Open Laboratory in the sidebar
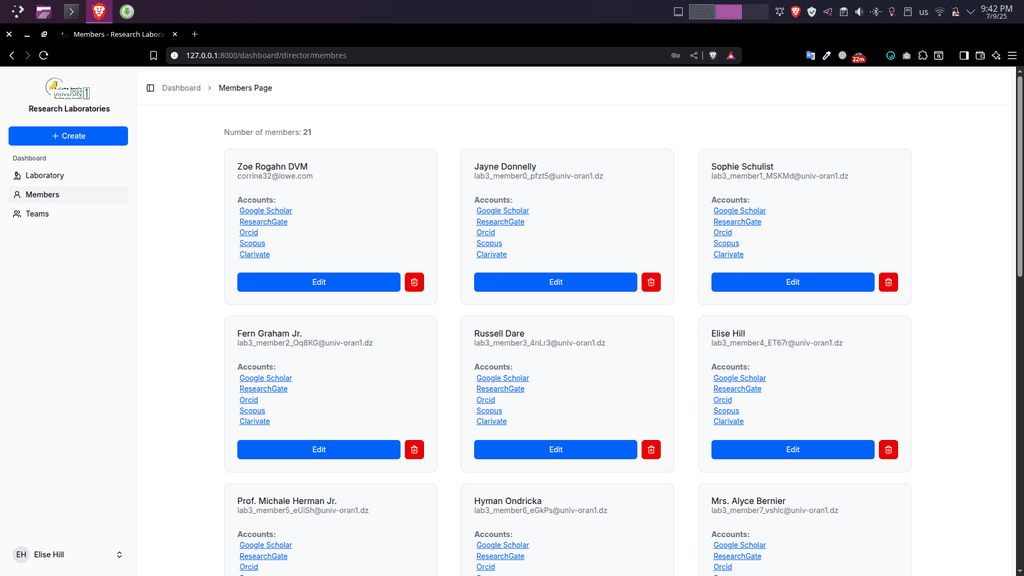 pos(44,176)
